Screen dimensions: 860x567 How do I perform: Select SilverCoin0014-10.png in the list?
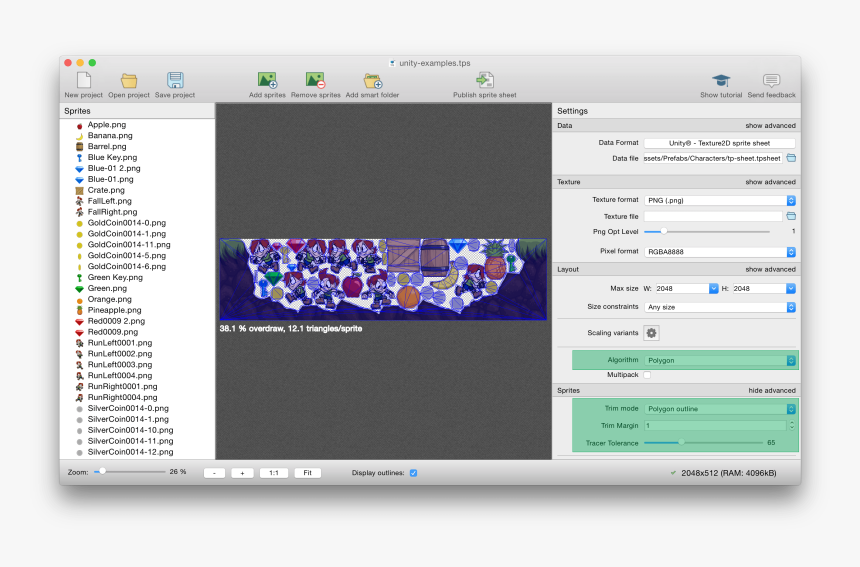[130, 430]
